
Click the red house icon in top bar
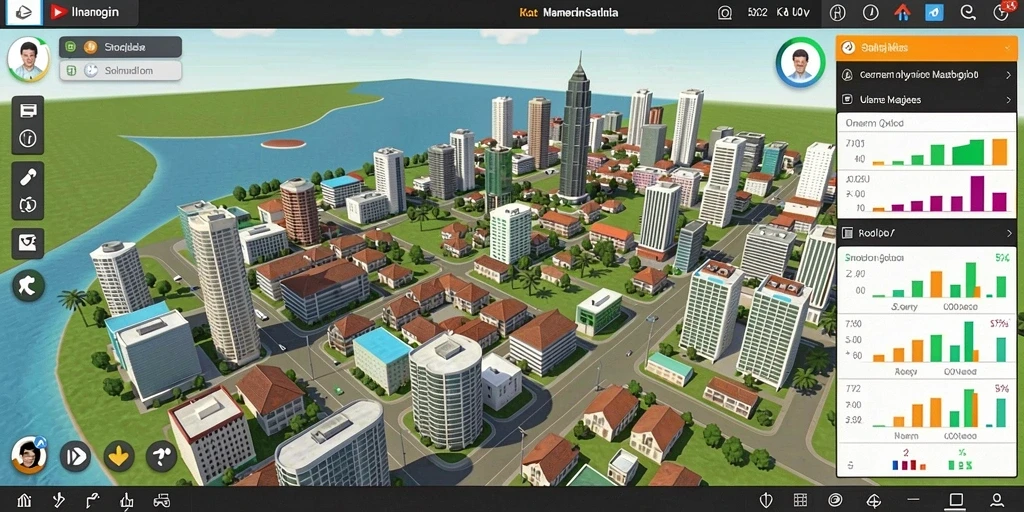click(x=903, y=12)
